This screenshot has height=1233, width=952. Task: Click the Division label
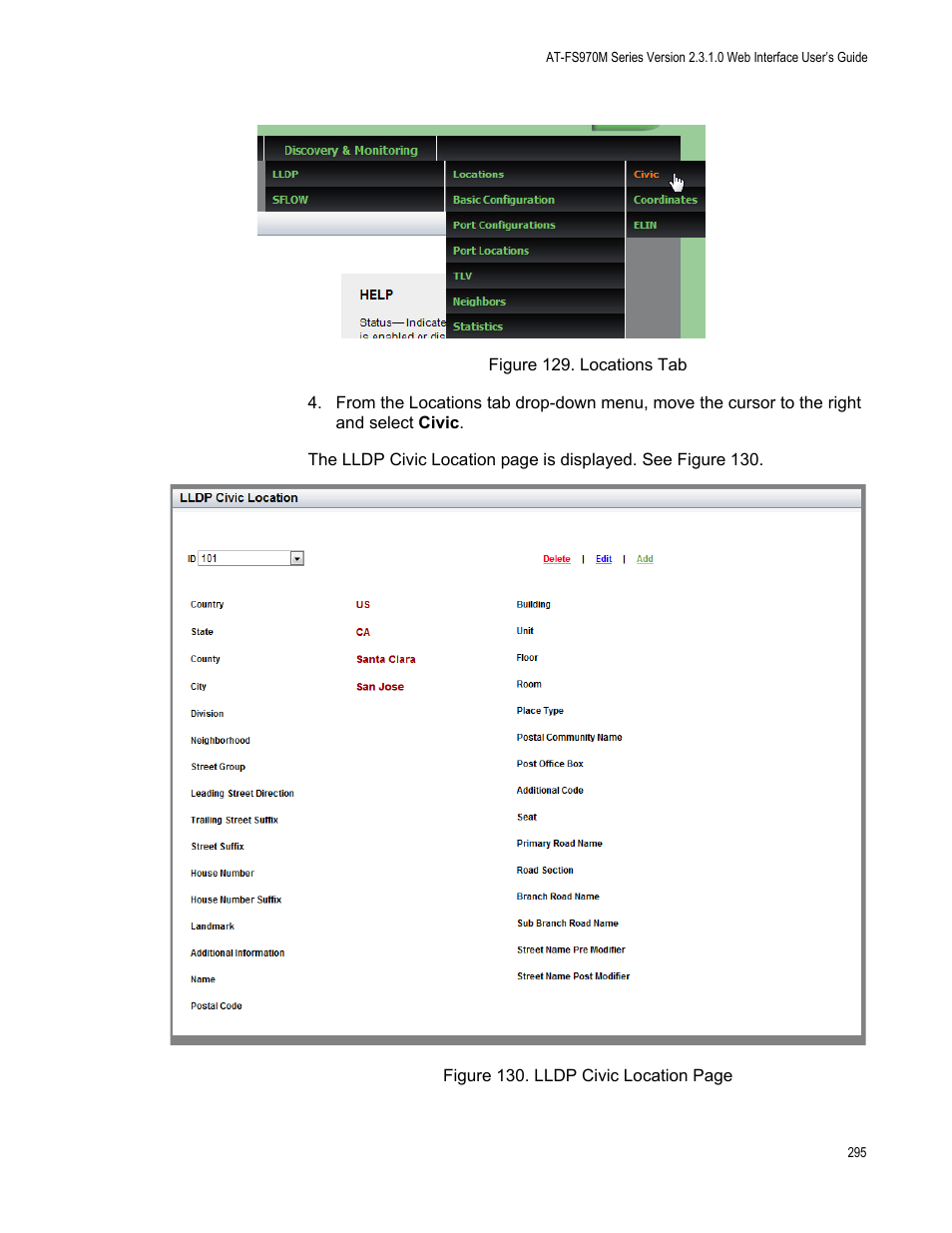pyautogui.click(x=208, y=714)
